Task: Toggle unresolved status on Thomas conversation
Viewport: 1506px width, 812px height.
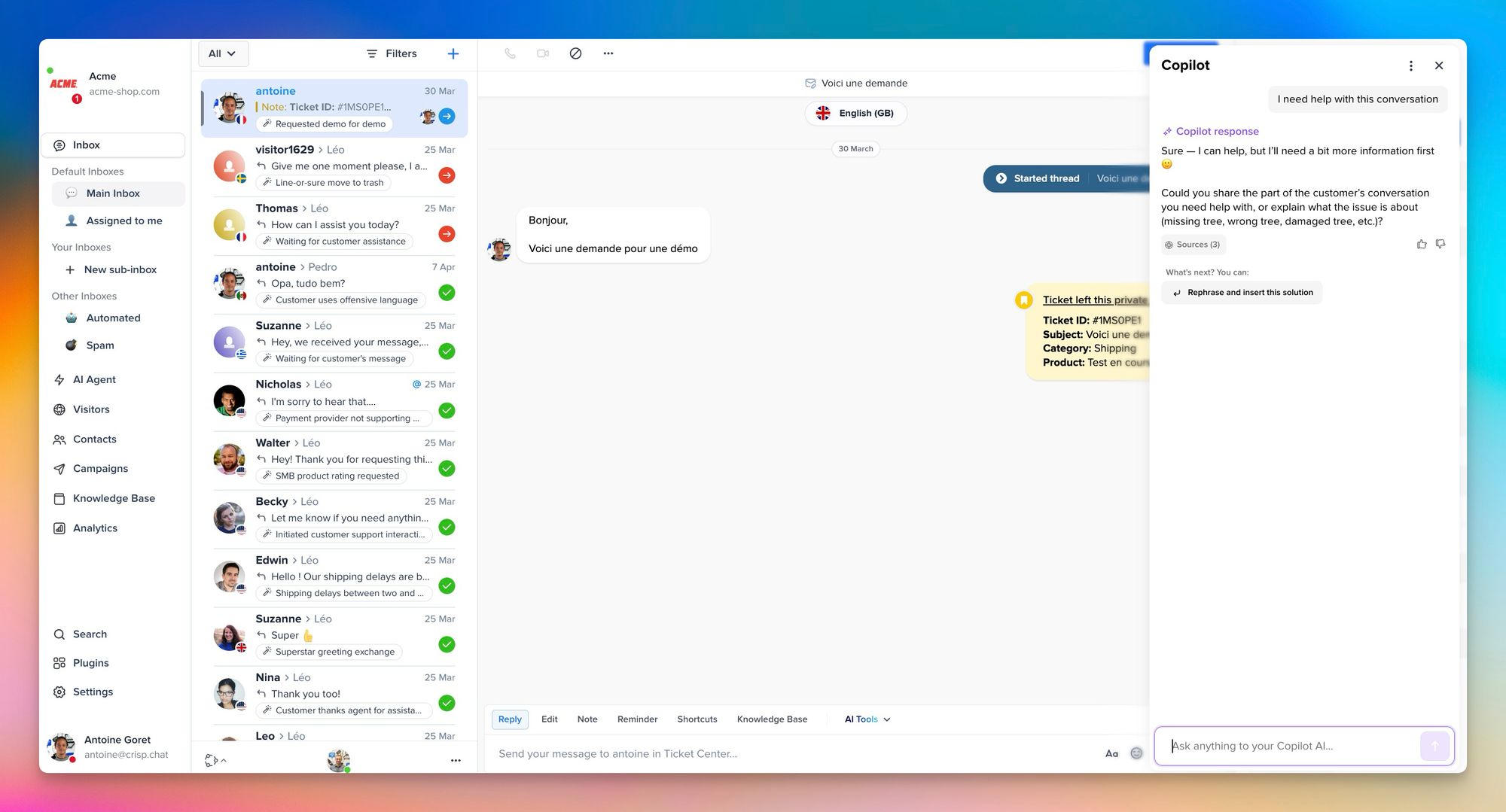Action: [447, 234]
